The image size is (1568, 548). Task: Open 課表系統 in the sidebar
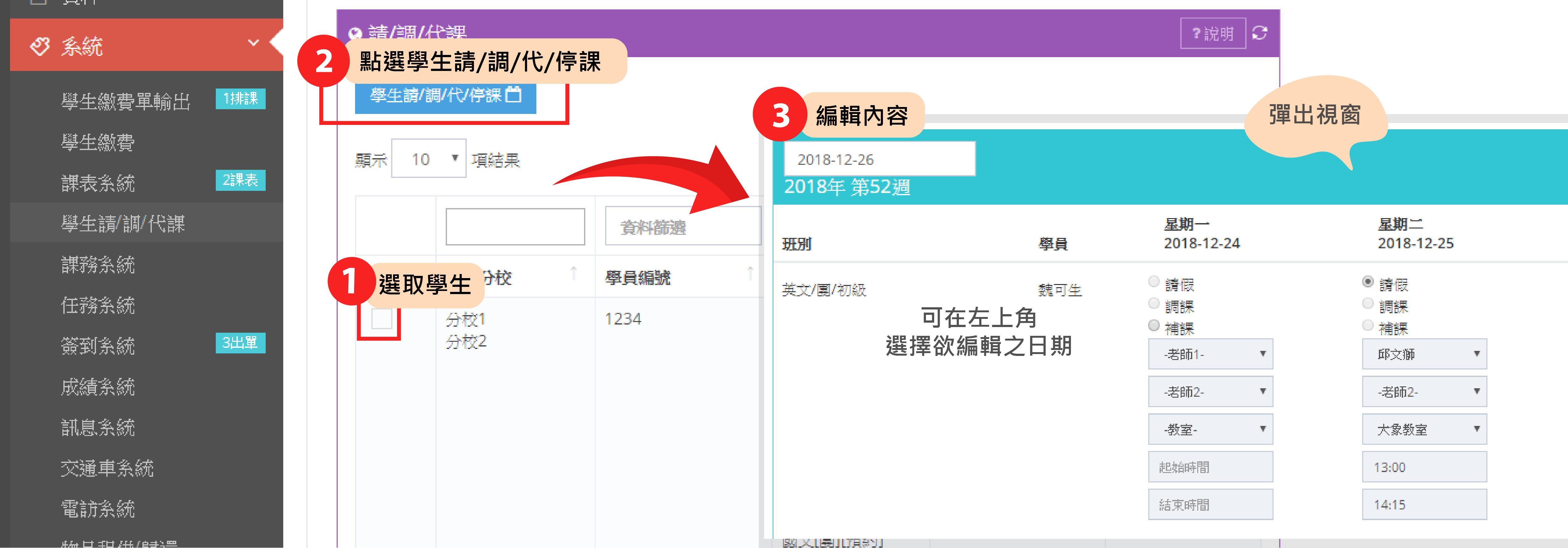[98, 183]
